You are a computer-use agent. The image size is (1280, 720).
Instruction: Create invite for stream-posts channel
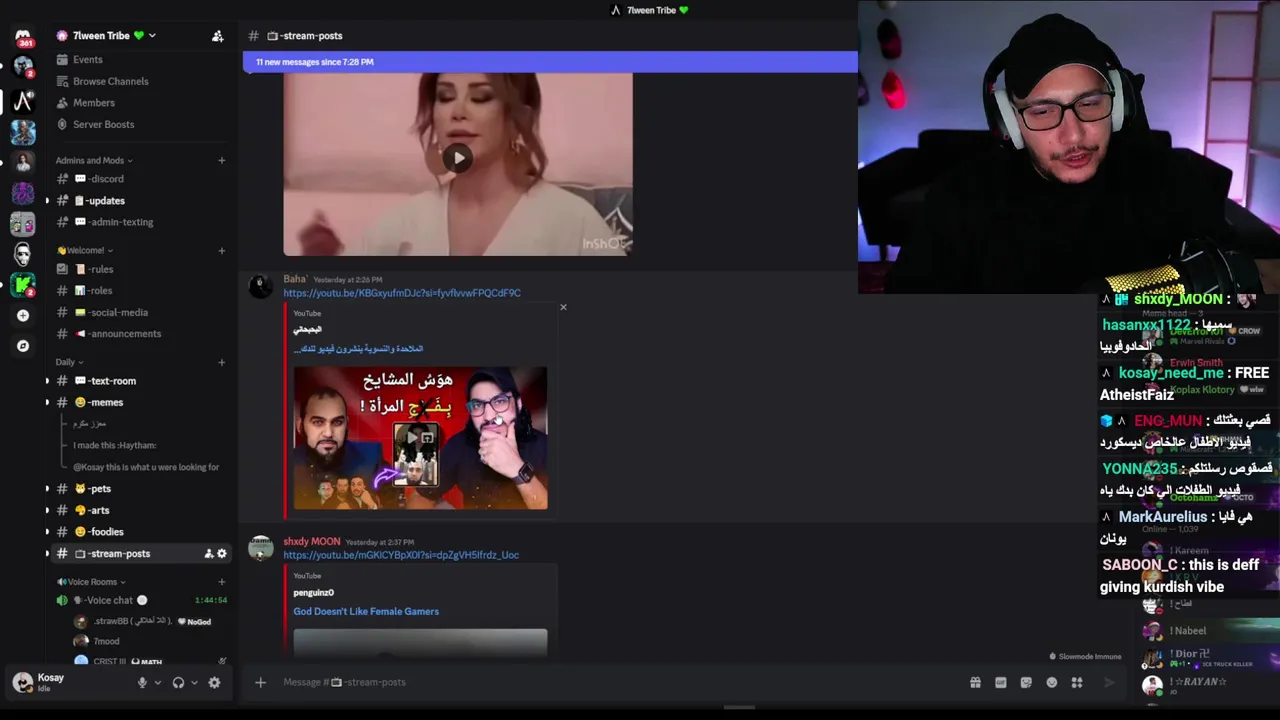point(208,554)
